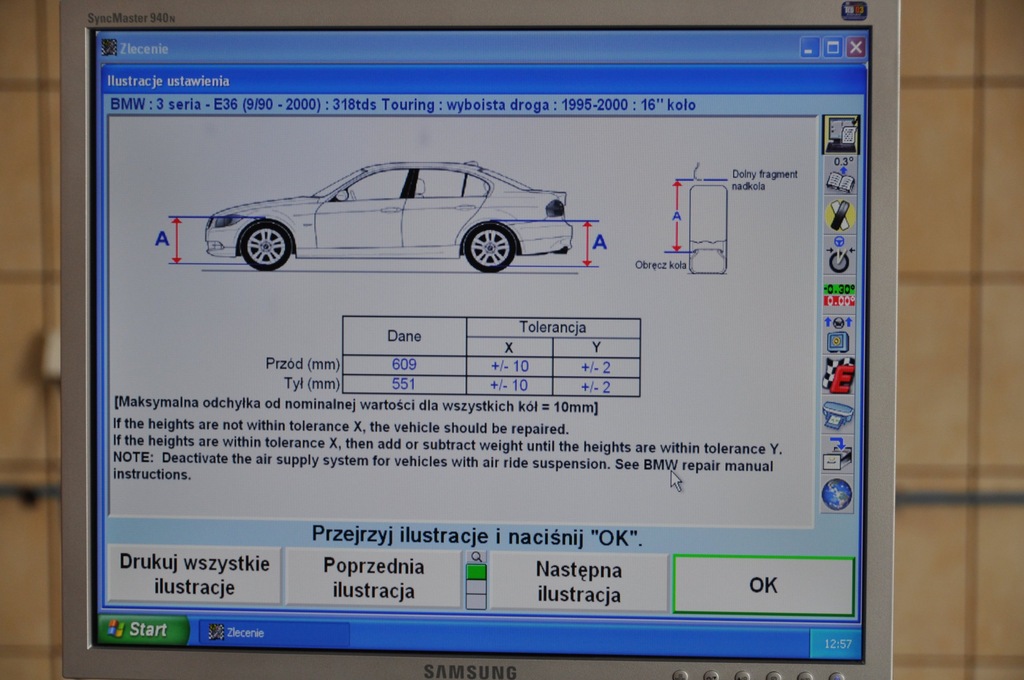Viewport: 1024px width, 680px height.
Task: Click the Przód (mm) row label
Action: [302, 364]
